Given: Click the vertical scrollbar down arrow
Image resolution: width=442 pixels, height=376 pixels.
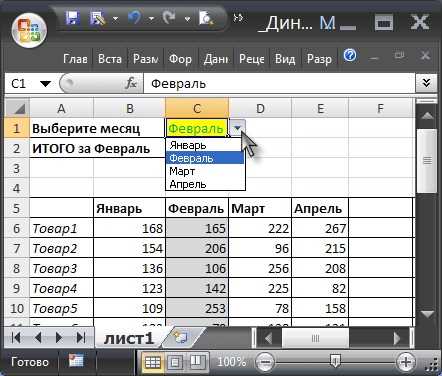Looking at the screenshot, I should [427, 314].
